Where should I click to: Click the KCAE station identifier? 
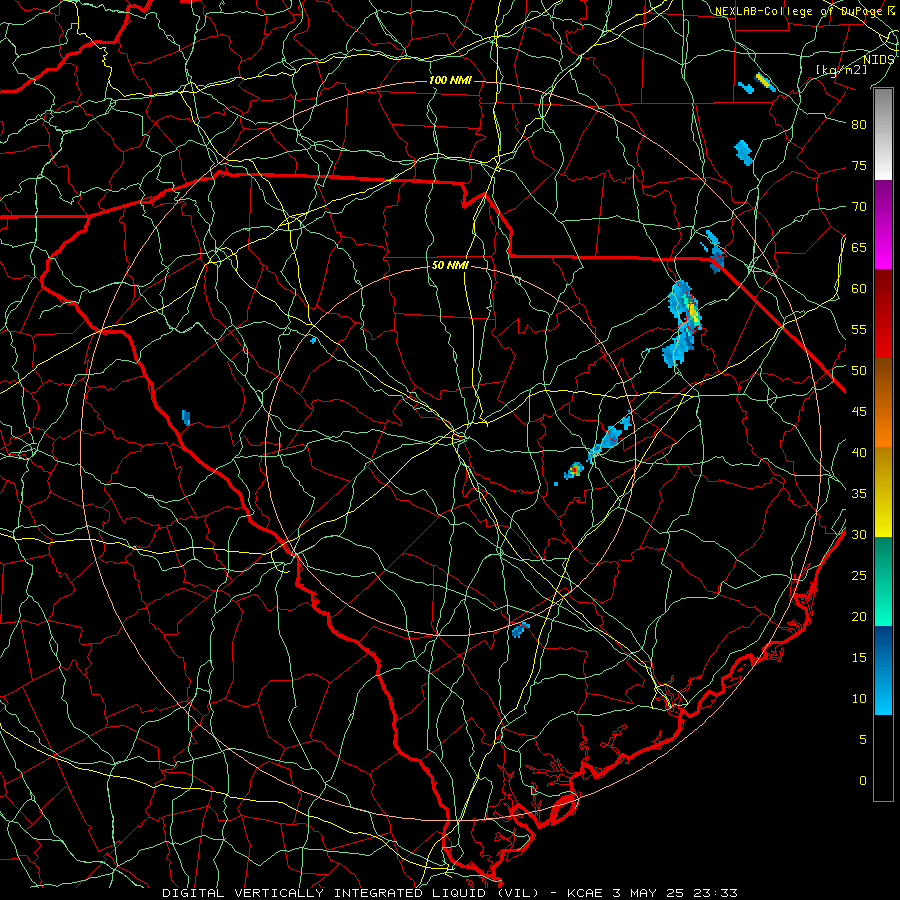pyautogui.click(x=584, y=893)
